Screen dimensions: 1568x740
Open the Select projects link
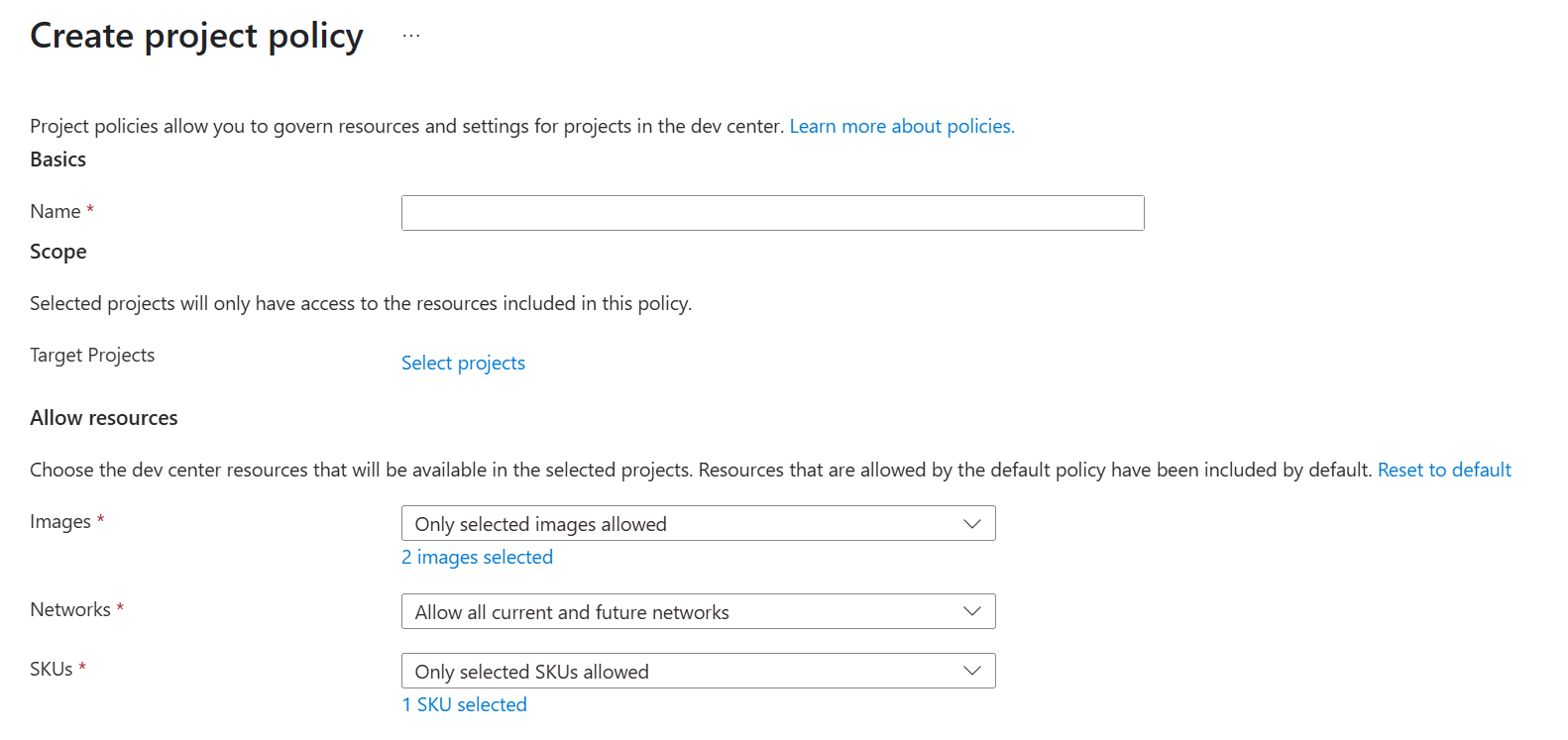point(463,363)
